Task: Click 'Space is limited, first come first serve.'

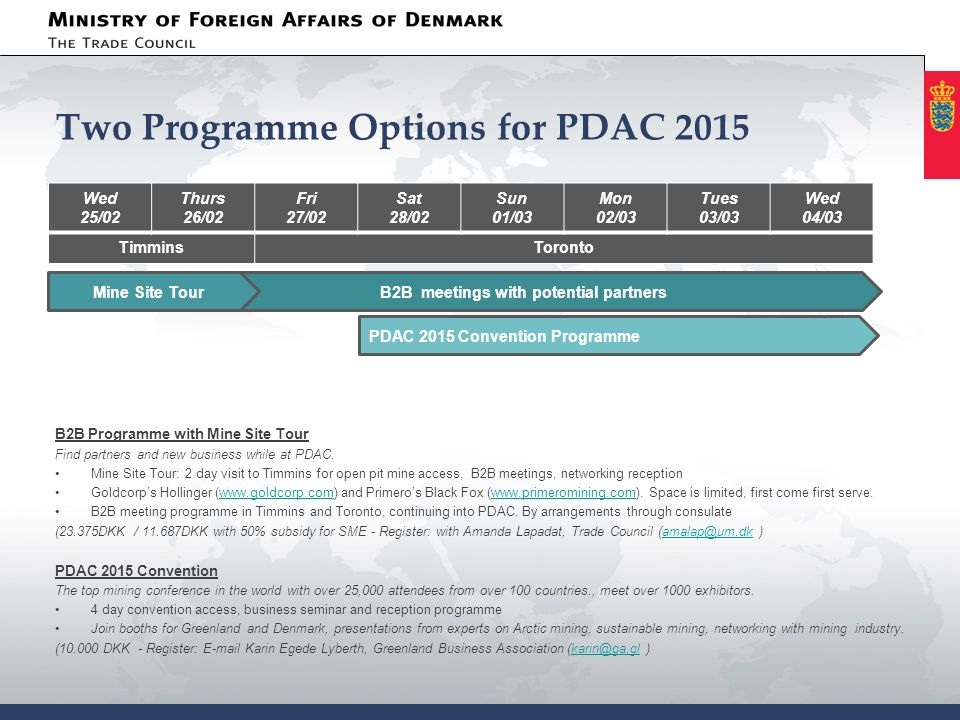Action: (760, 492)
